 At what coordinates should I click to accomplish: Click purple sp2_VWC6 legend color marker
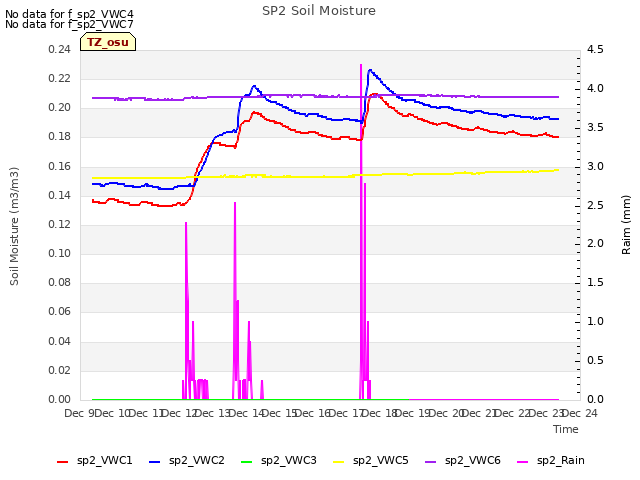pyautogui.click(x=431, y=462)
